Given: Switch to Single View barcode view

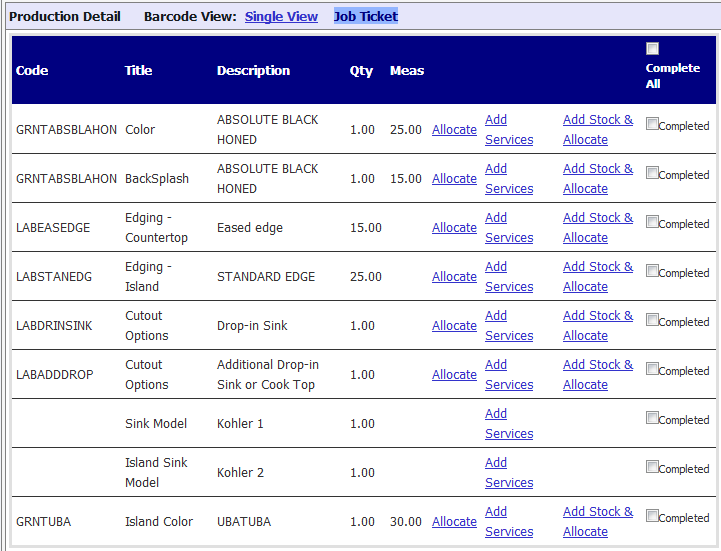Looking at the screenshot, I should pos(281,17).
